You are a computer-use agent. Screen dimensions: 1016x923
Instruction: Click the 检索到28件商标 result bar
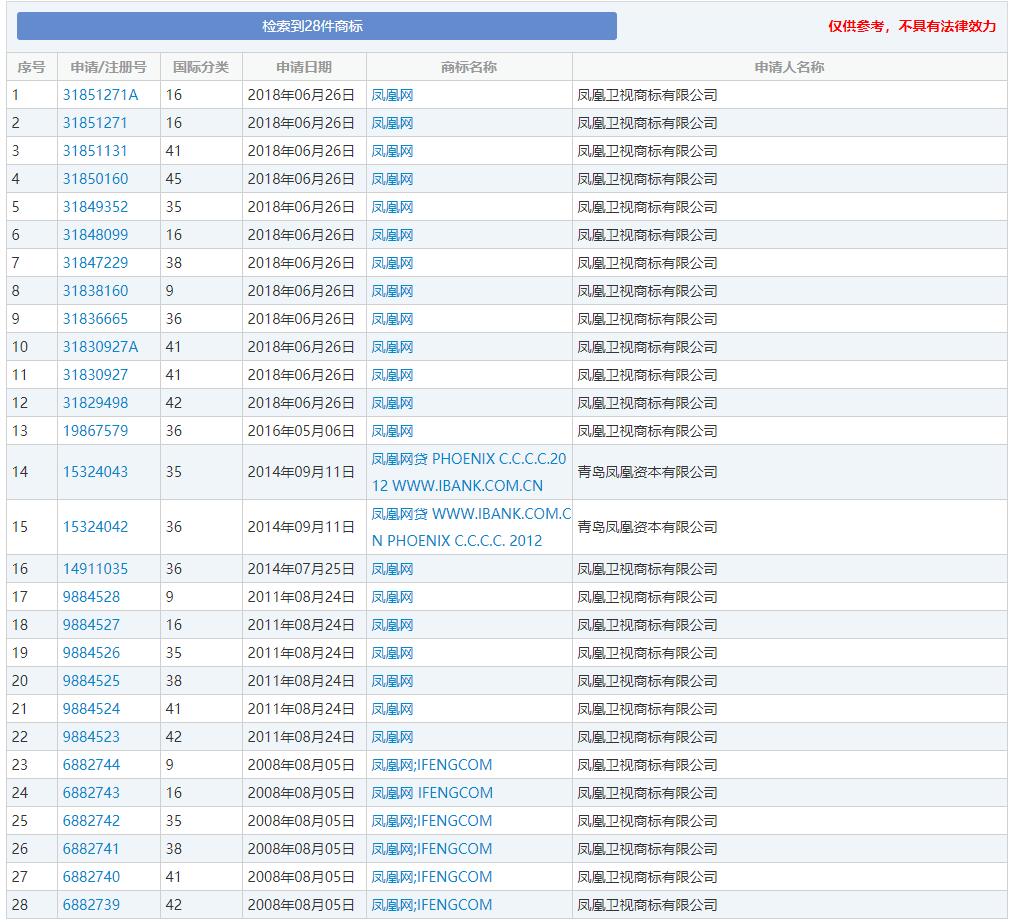(x=317, y=26)
